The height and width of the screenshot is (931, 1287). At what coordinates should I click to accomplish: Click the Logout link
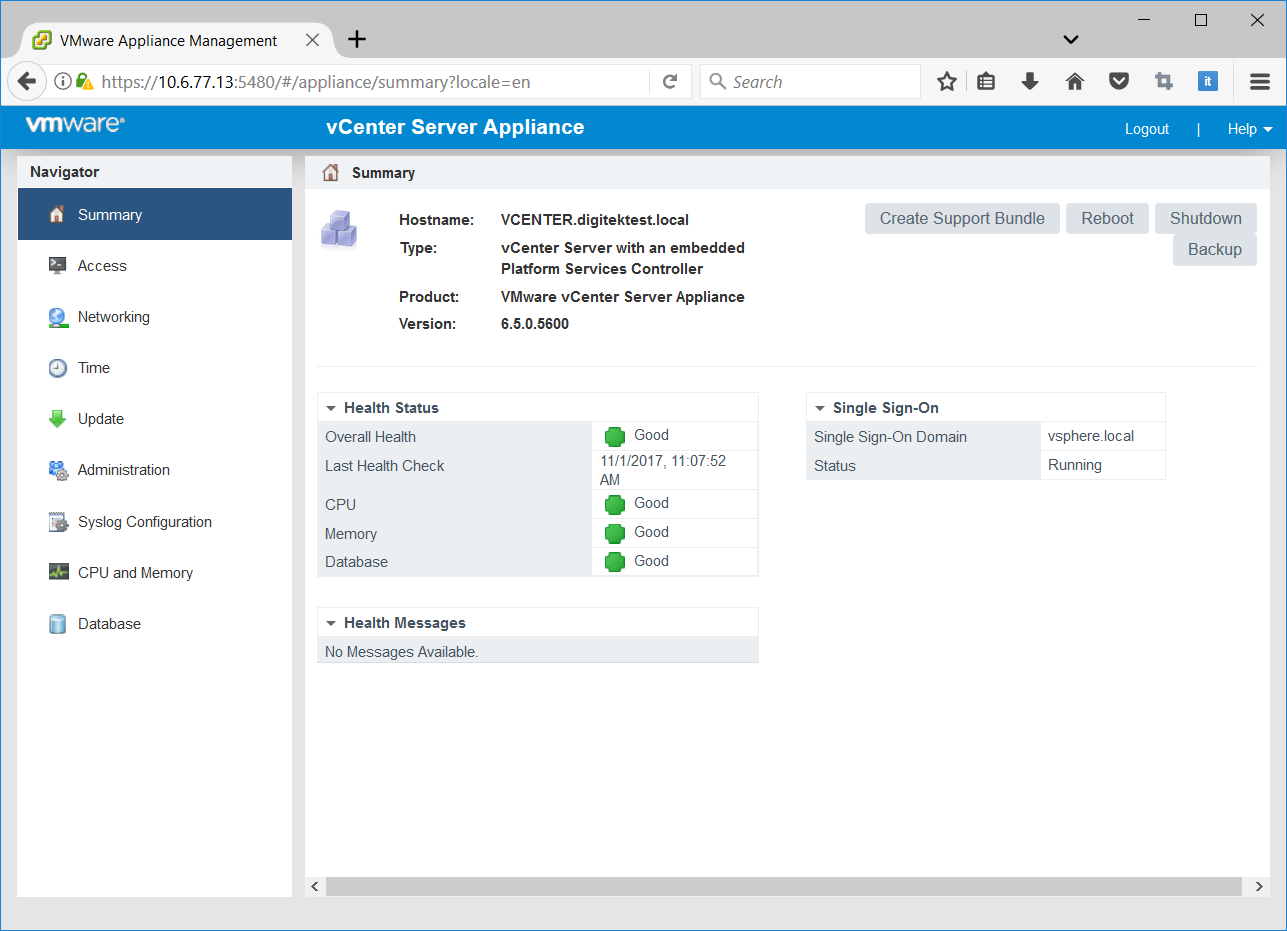(1147, 129)
